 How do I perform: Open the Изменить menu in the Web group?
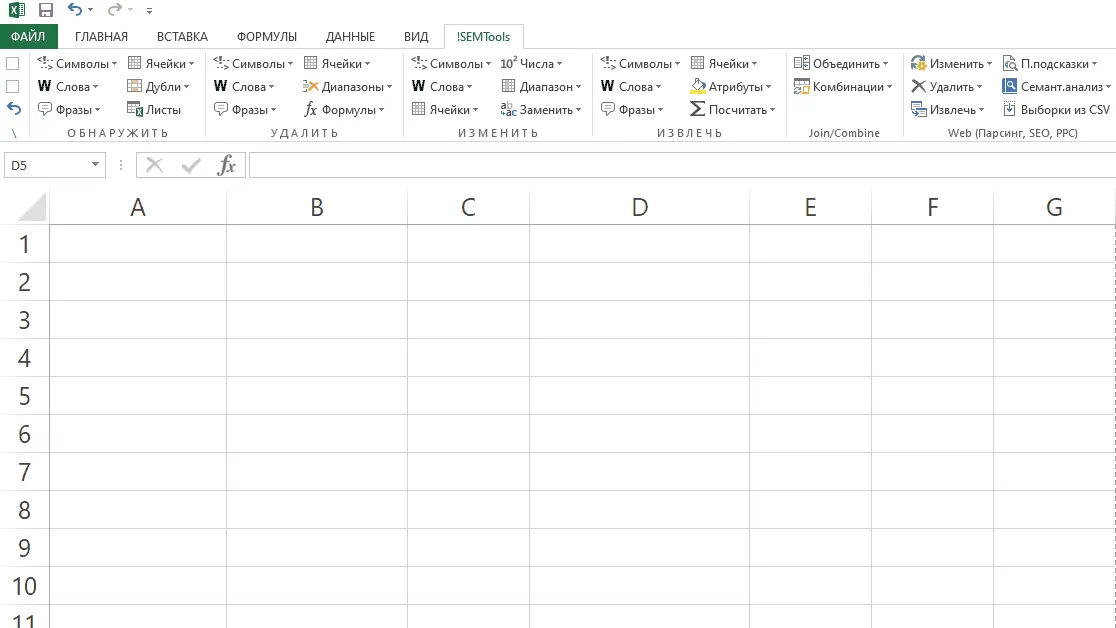click(x=952, y=63)
